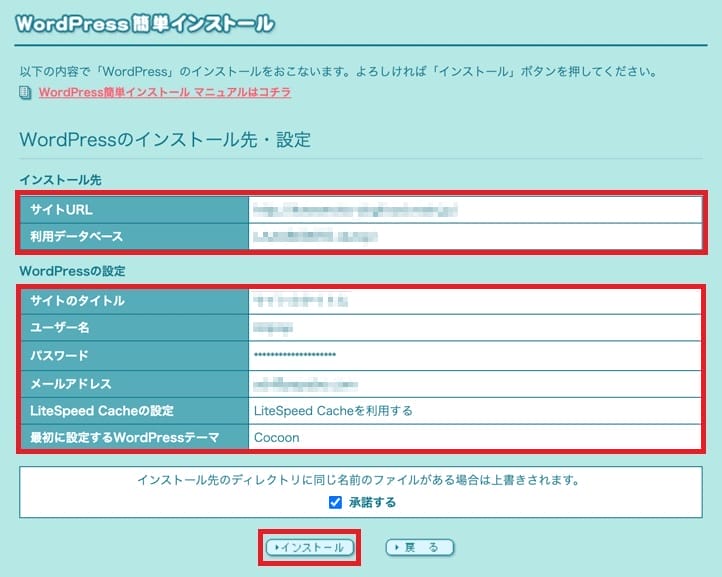Click the WordPressのインストール先・設定 heading
The height and width of the screenshot is (577, 722).
[x=165, y=139]
